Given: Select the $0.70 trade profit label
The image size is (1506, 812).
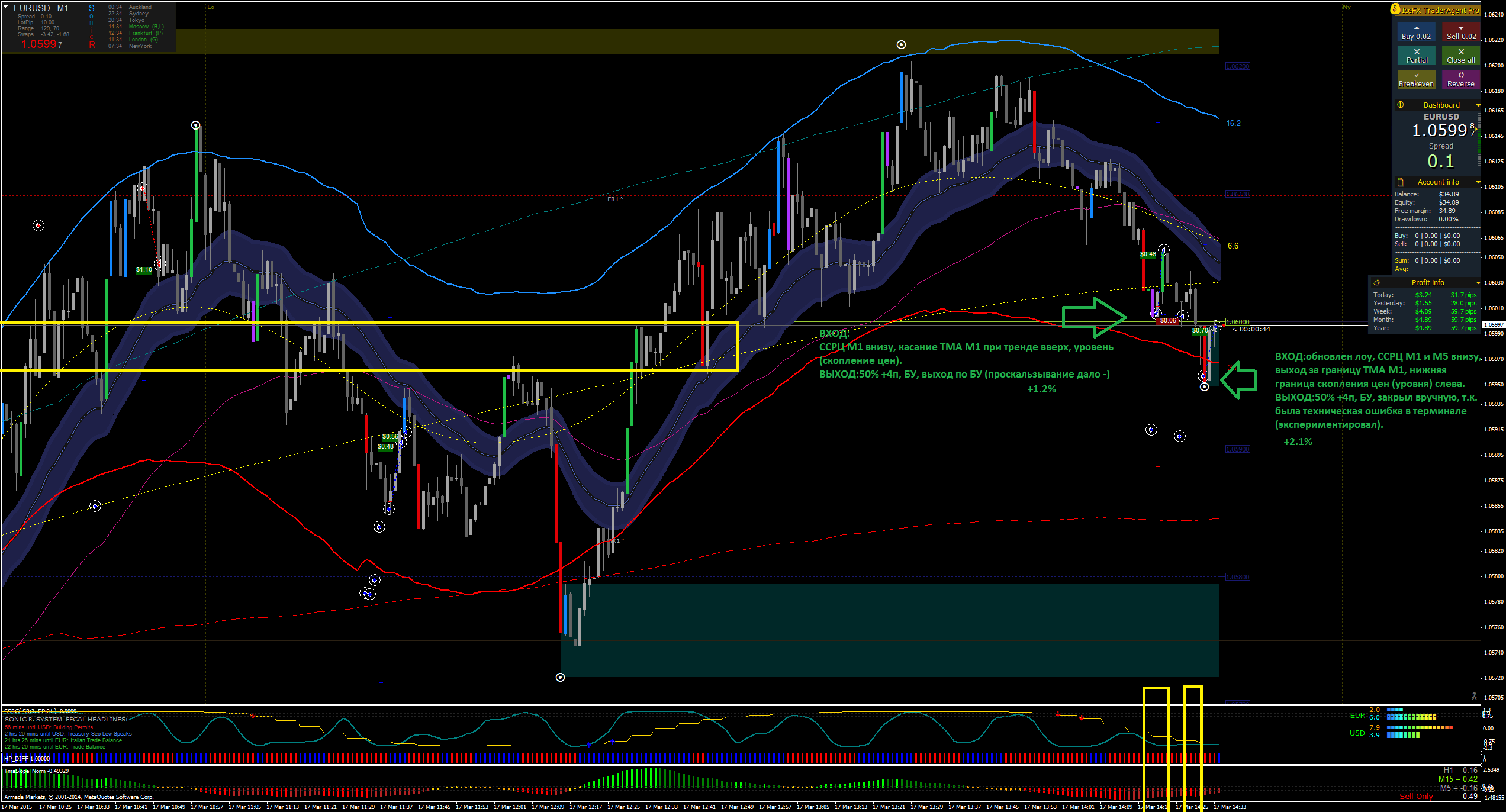Looking at the screenshot, I should 1200,331.
